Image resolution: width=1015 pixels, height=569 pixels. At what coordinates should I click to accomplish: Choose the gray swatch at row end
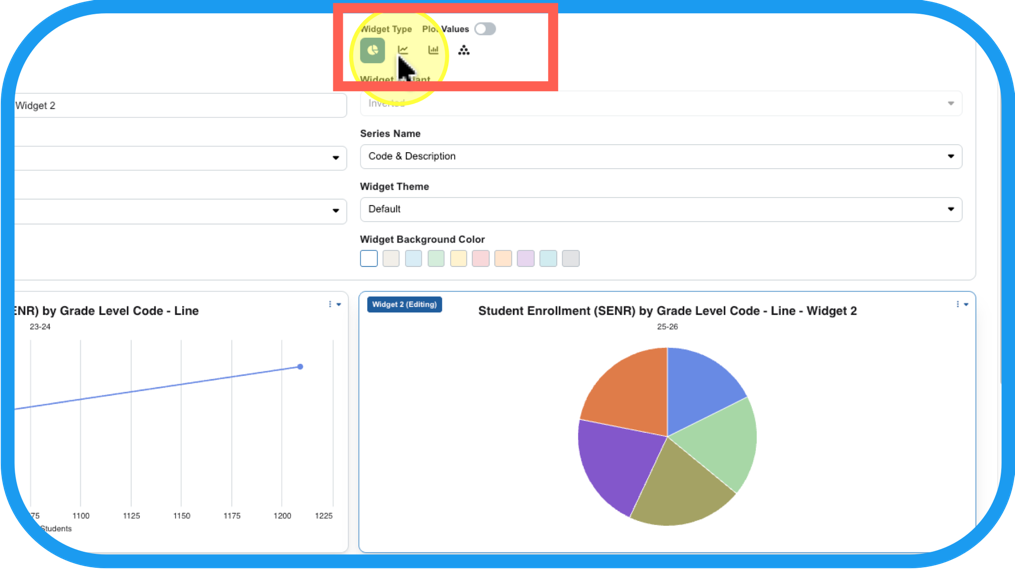571,259
